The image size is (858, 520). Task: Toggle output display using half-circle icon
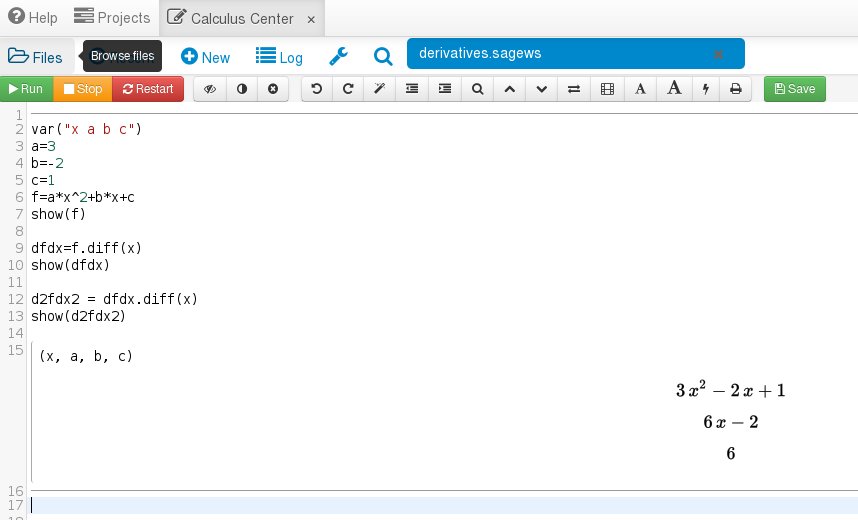(x=241, y=89)
